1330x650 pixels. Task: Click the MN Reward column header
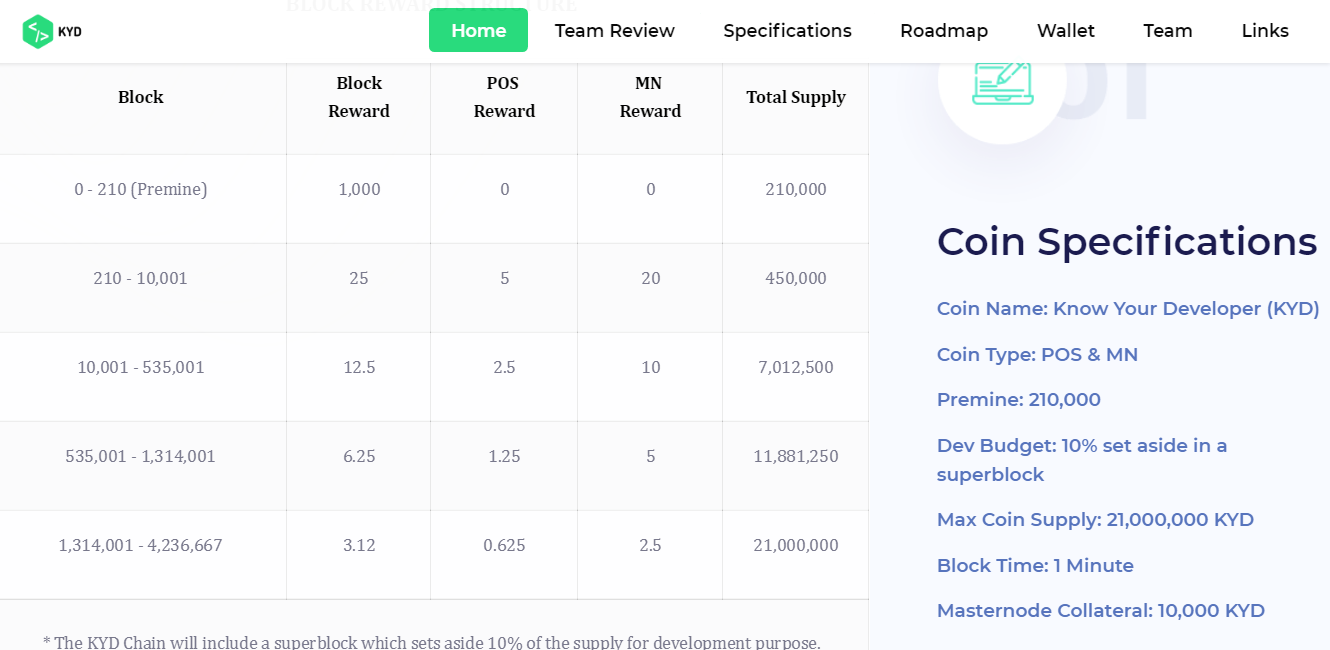[x=650, y=97]
